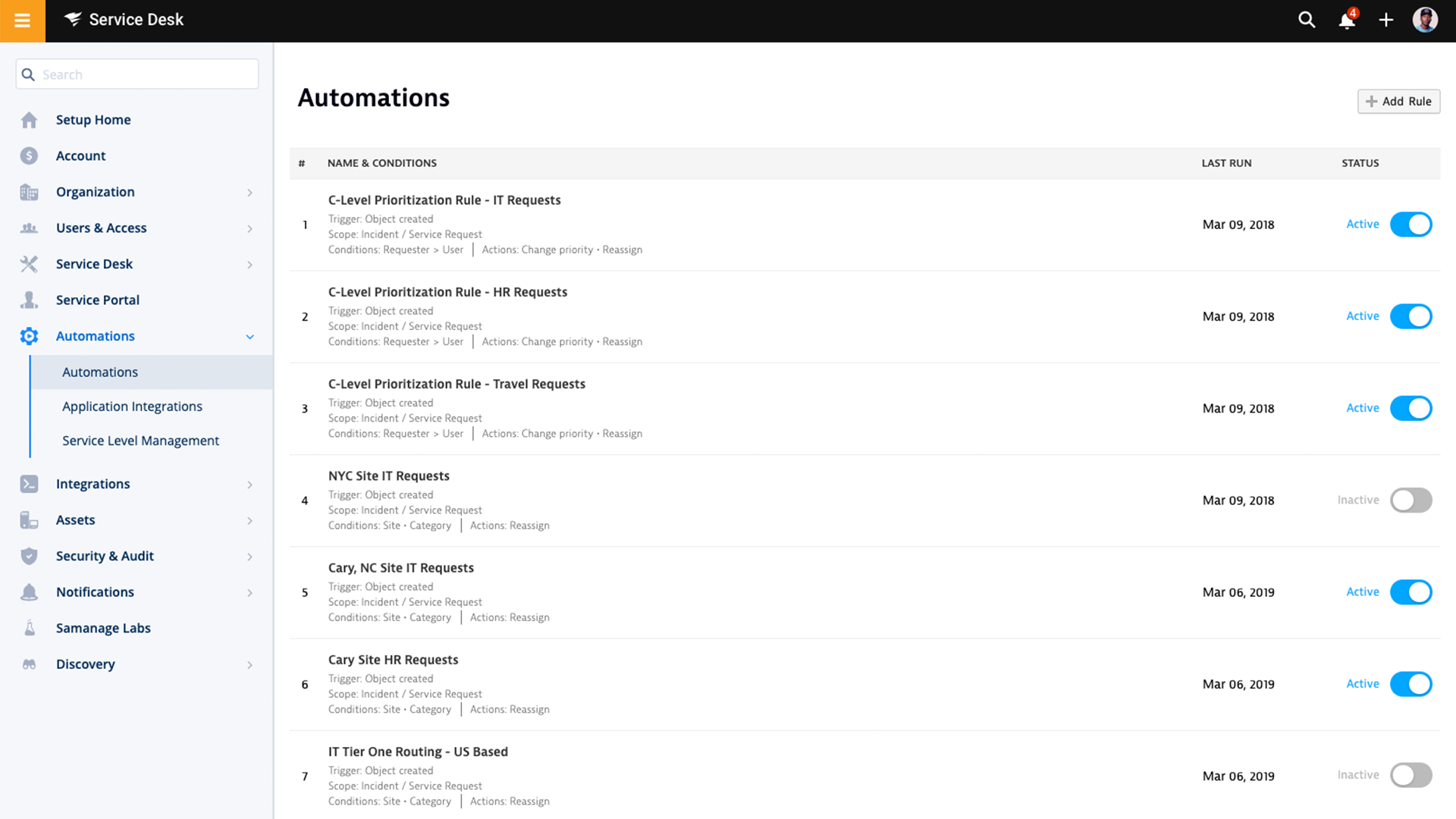Expand the Organization menu chevron

point(249,193)
